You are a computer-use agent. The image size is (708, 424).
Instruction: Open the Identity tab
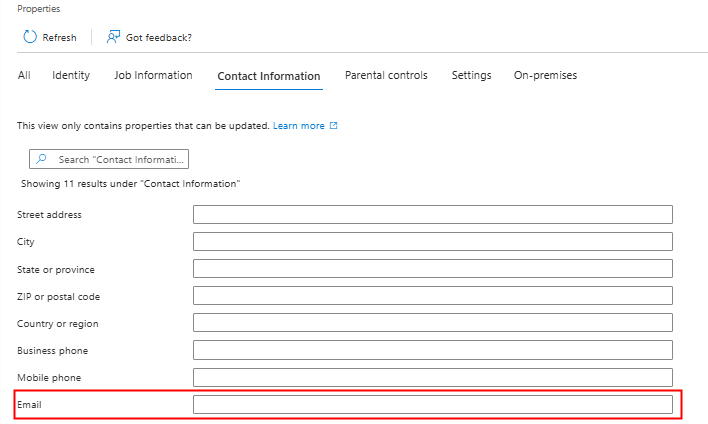tap(71, 76)
